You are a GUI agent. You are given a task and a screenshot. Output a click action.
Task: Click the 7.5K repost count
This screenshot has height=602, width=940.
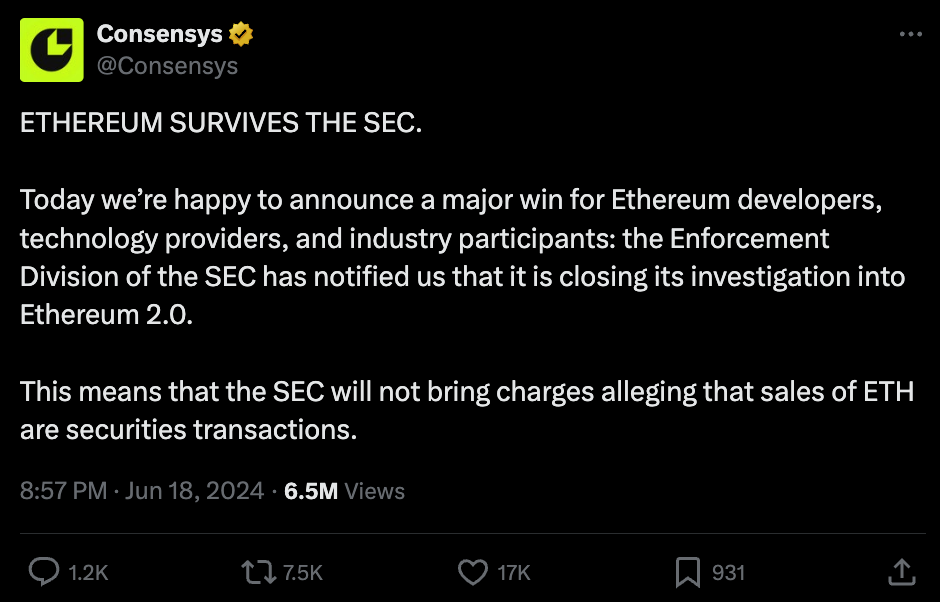(303, 573)
